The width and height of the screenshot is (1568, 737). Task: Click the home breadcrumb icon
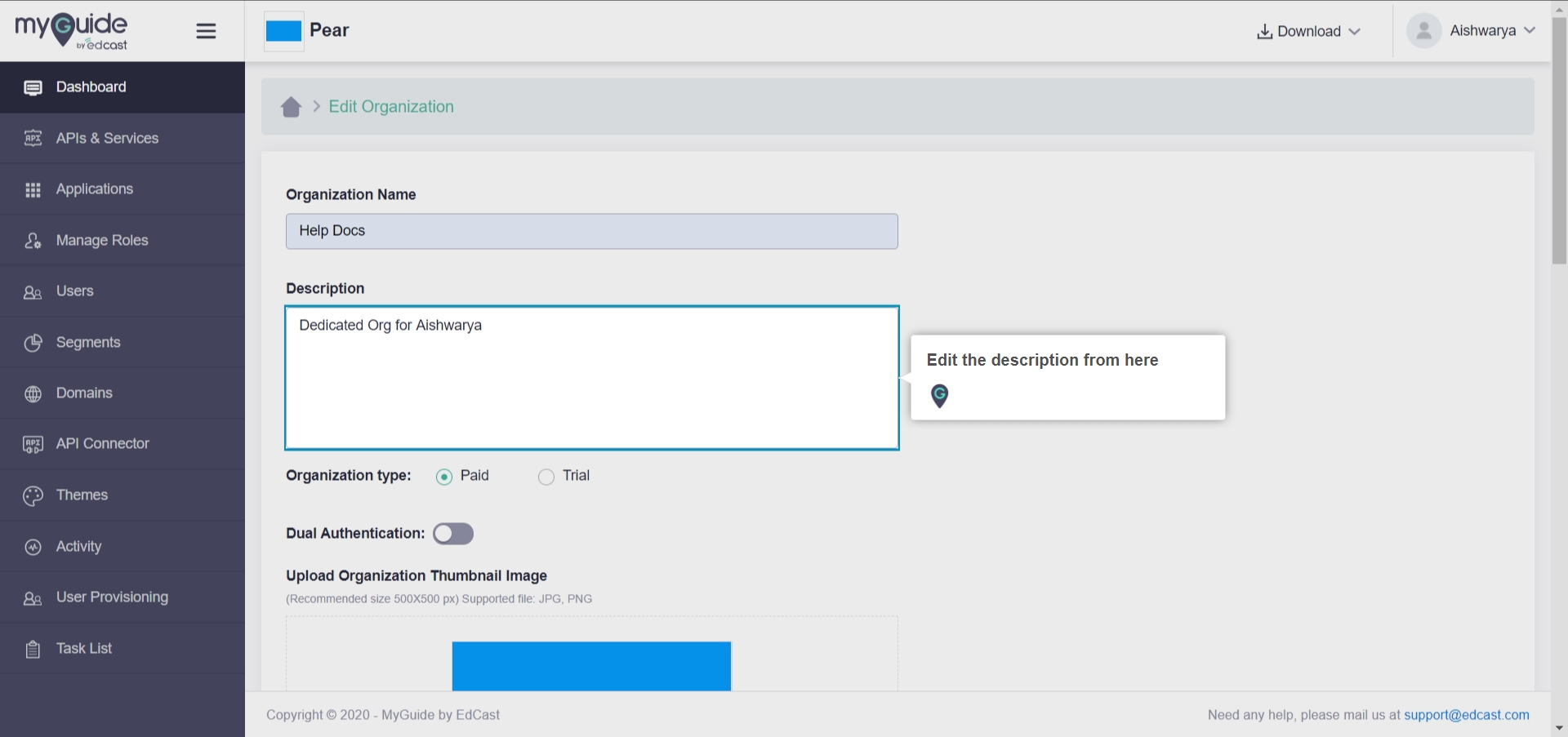[291, 107]
